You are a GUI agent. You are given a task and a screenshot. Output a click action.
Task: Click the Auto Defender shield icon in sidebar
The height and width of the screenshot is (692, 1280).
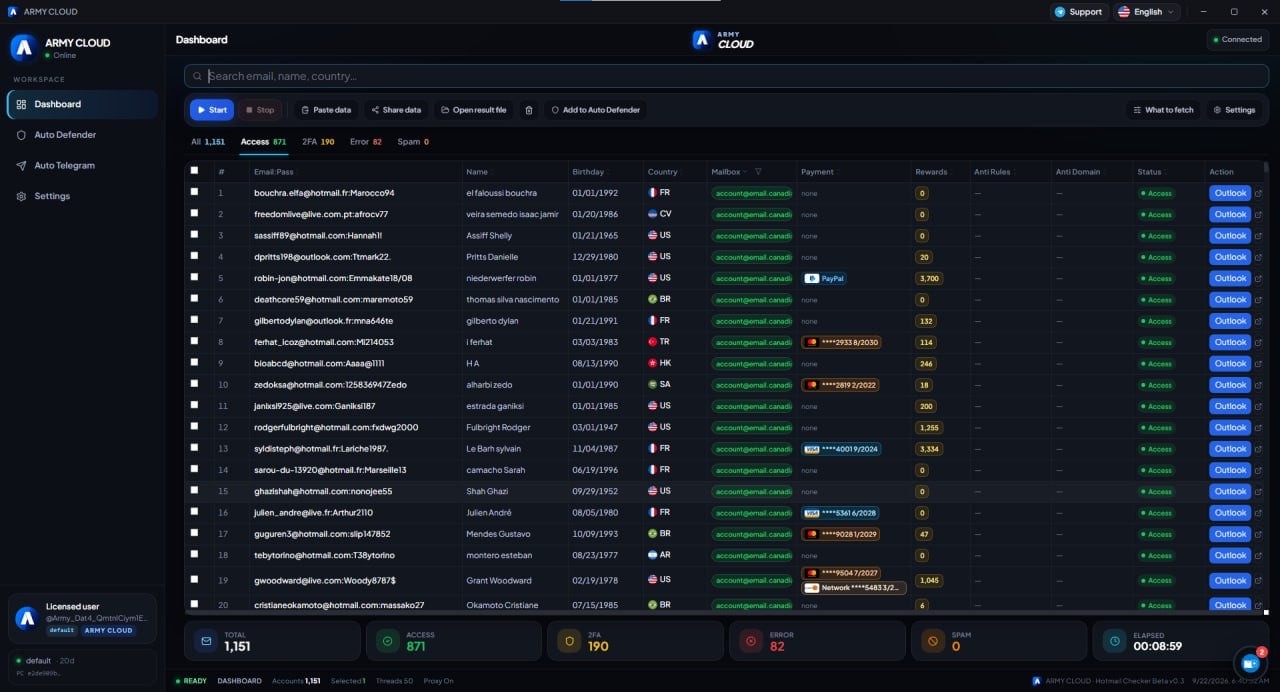[21, 135]
